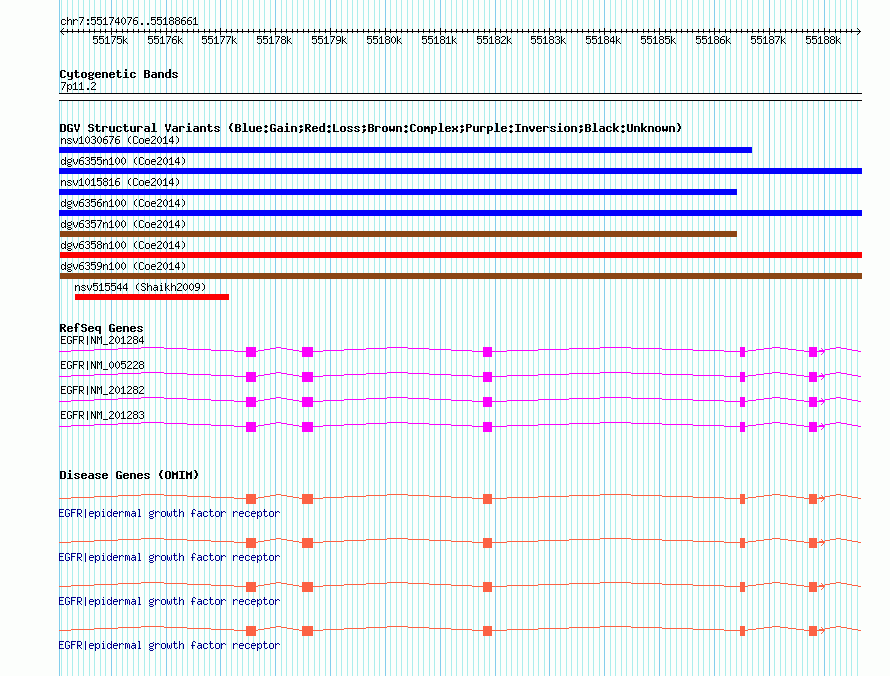Click the Disease Genes (OMIM) track title
The image size is (890, 676).
129,475
